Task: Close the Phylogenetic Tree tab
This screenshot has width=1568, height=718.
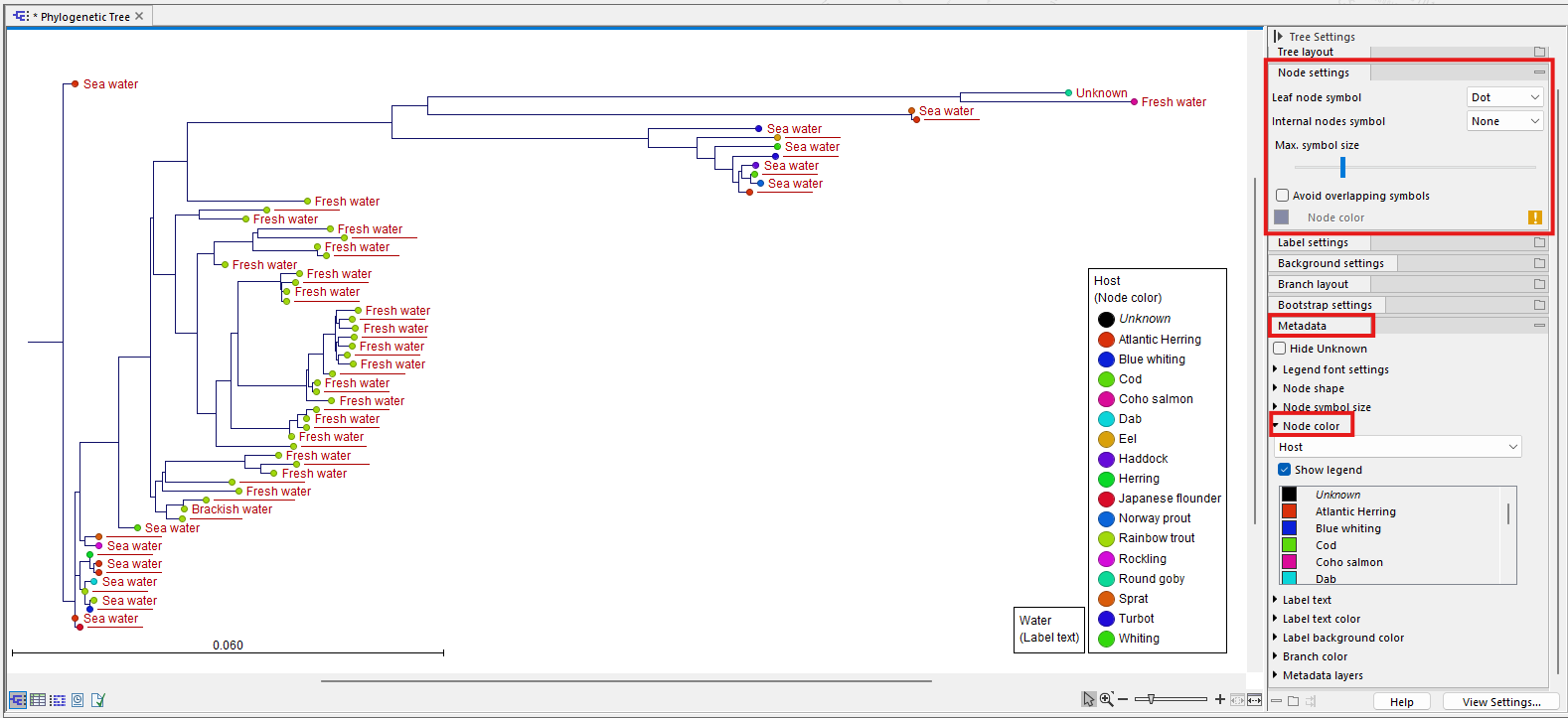Action: coord(139,17)
